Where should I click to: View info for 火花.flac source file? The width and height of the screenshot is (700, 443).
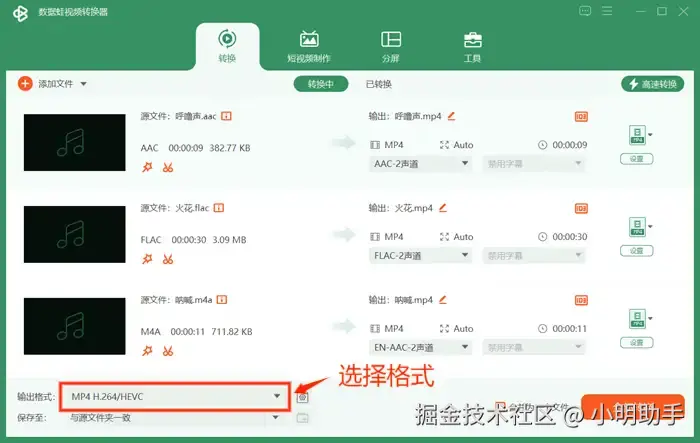coord(219,208)
